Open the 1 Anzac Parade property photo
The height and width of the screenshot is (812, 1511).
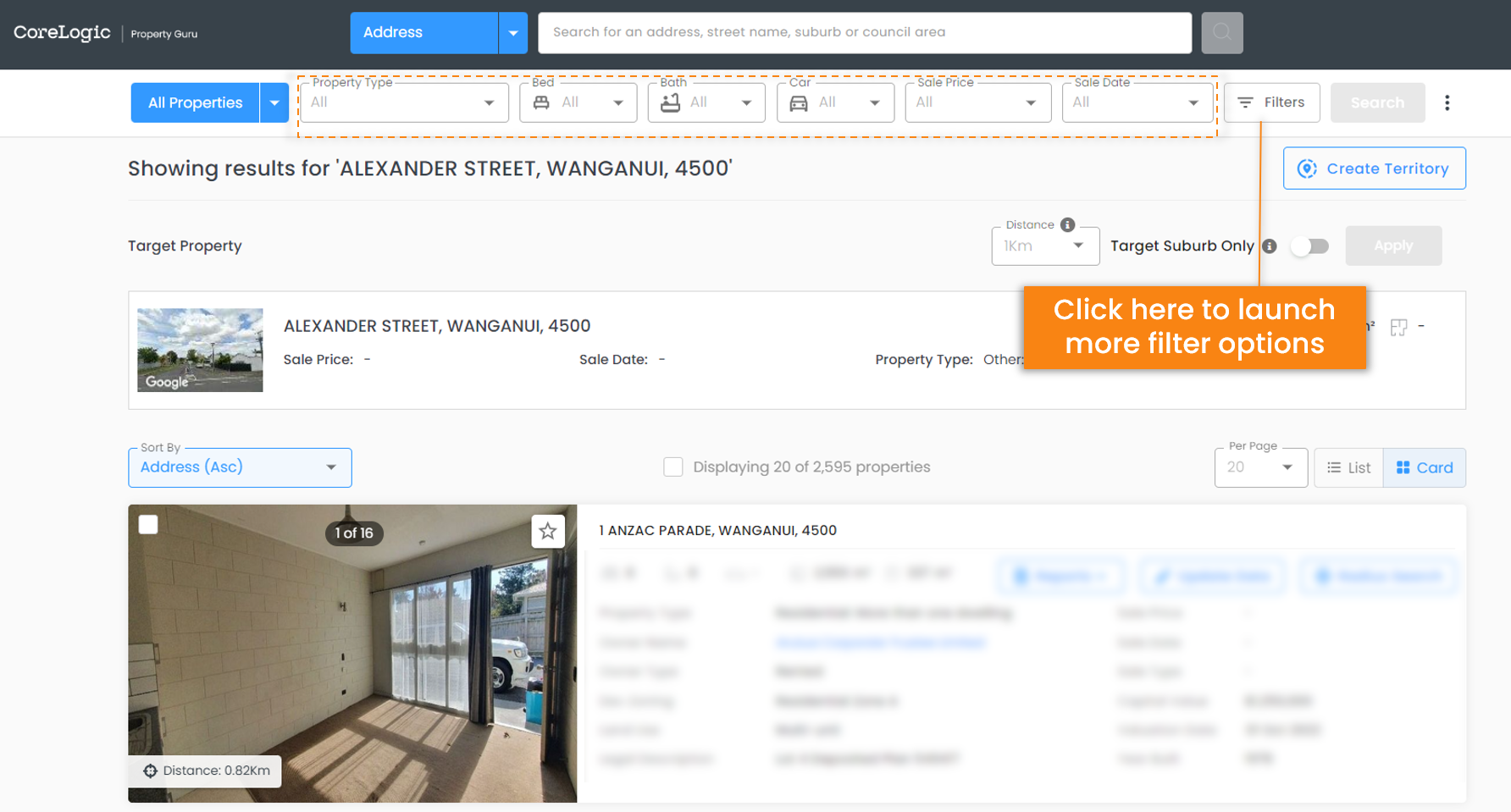click(x=352, y=654)
